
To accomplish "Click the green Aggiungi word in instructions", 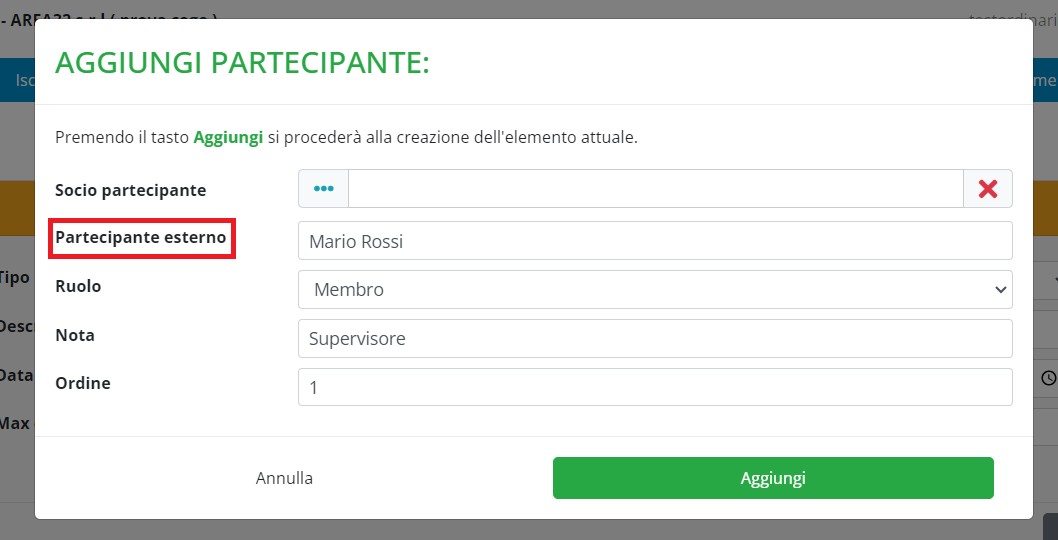I will (228, 137).
